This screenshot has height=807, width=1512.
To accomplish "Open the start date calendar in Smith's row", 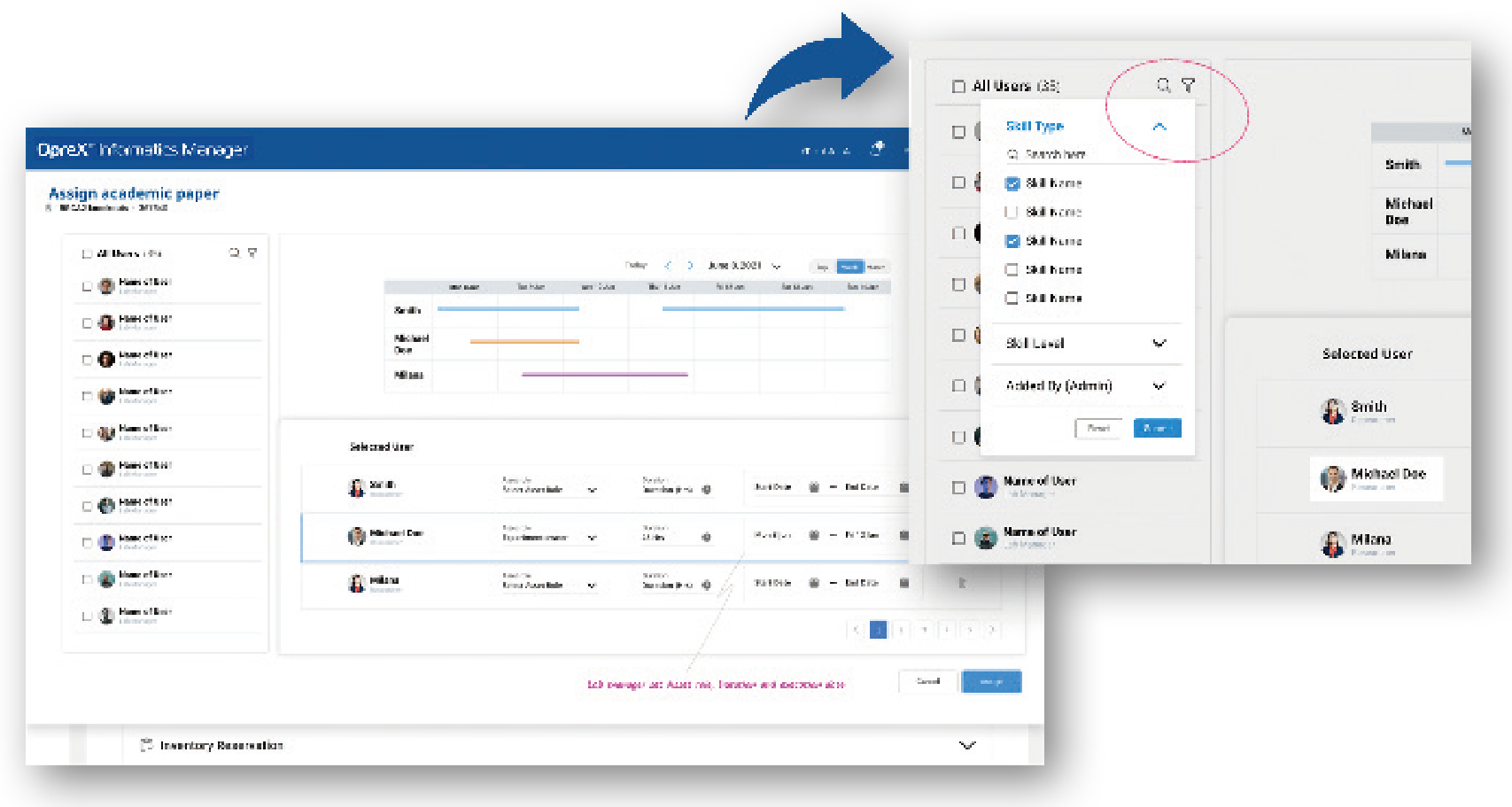I will click(814, 487).
